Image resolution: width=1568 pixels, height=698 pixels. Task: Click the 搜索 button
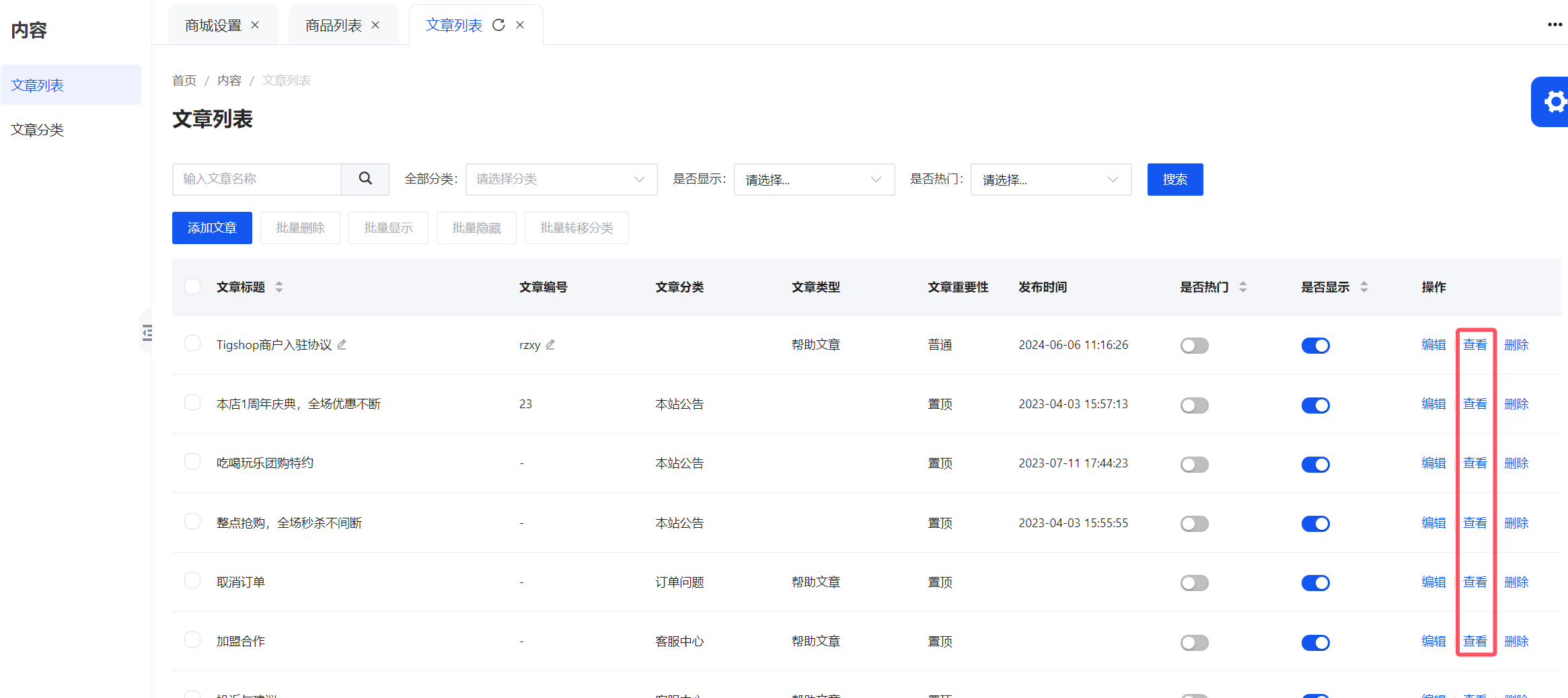[x=1175, y=180]
